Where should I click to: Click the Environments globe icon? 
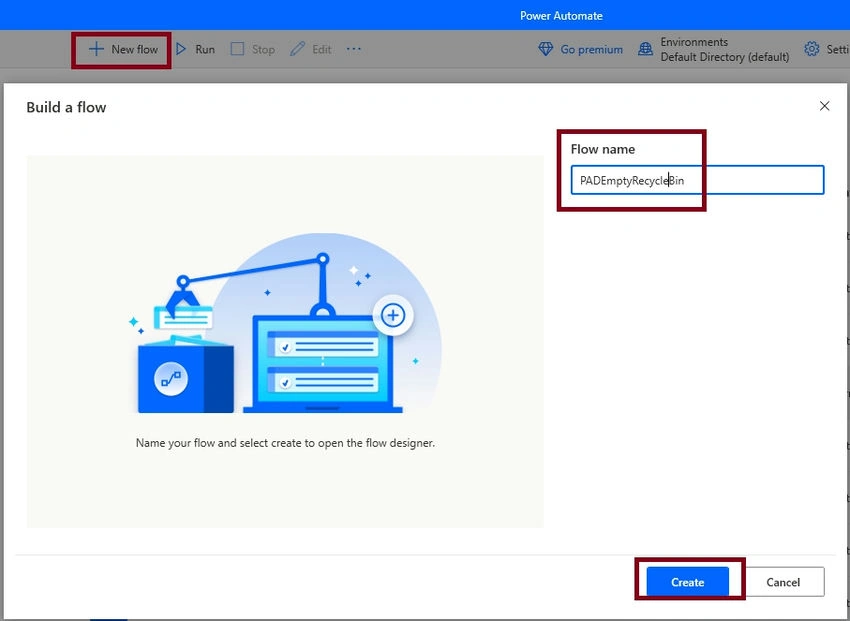point(645,49)
